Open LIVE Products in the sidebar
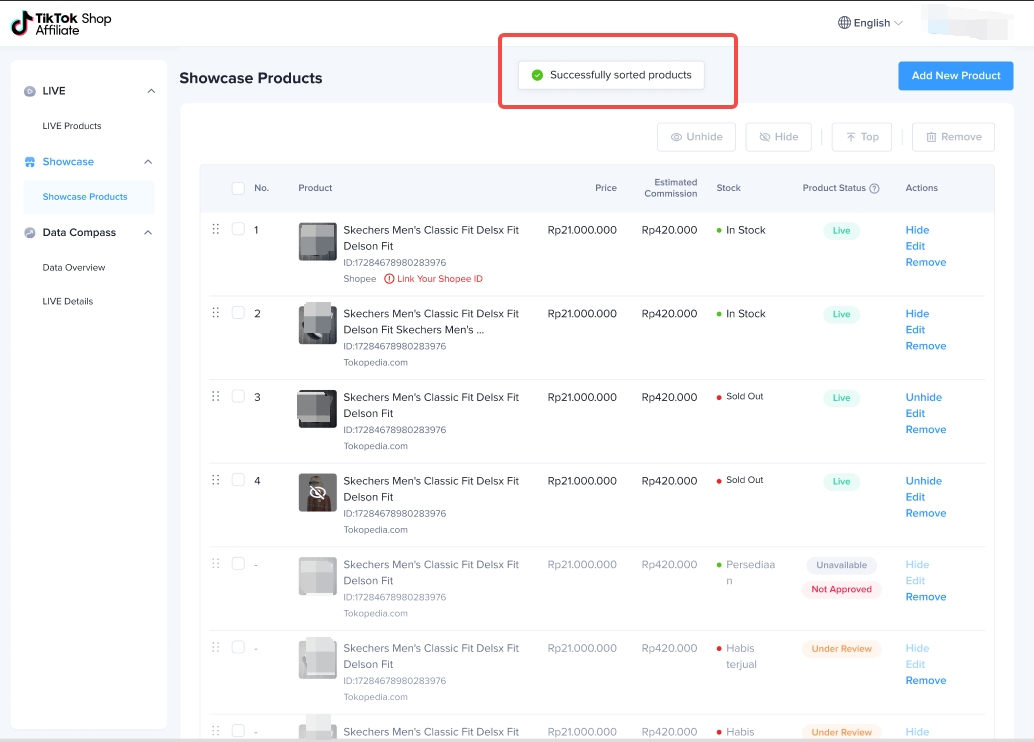This screenshot has width=1034, height=742. coord(72,126)
